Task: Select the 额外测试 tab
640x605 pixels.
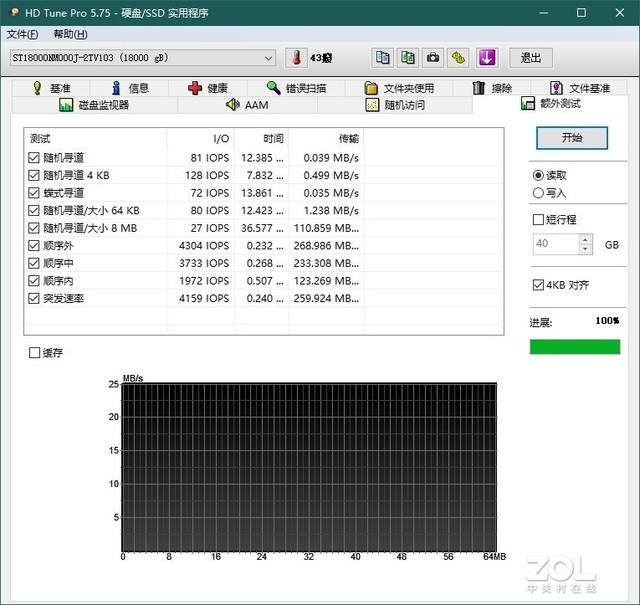Action: pyautogui.click(x=551, y=104)
